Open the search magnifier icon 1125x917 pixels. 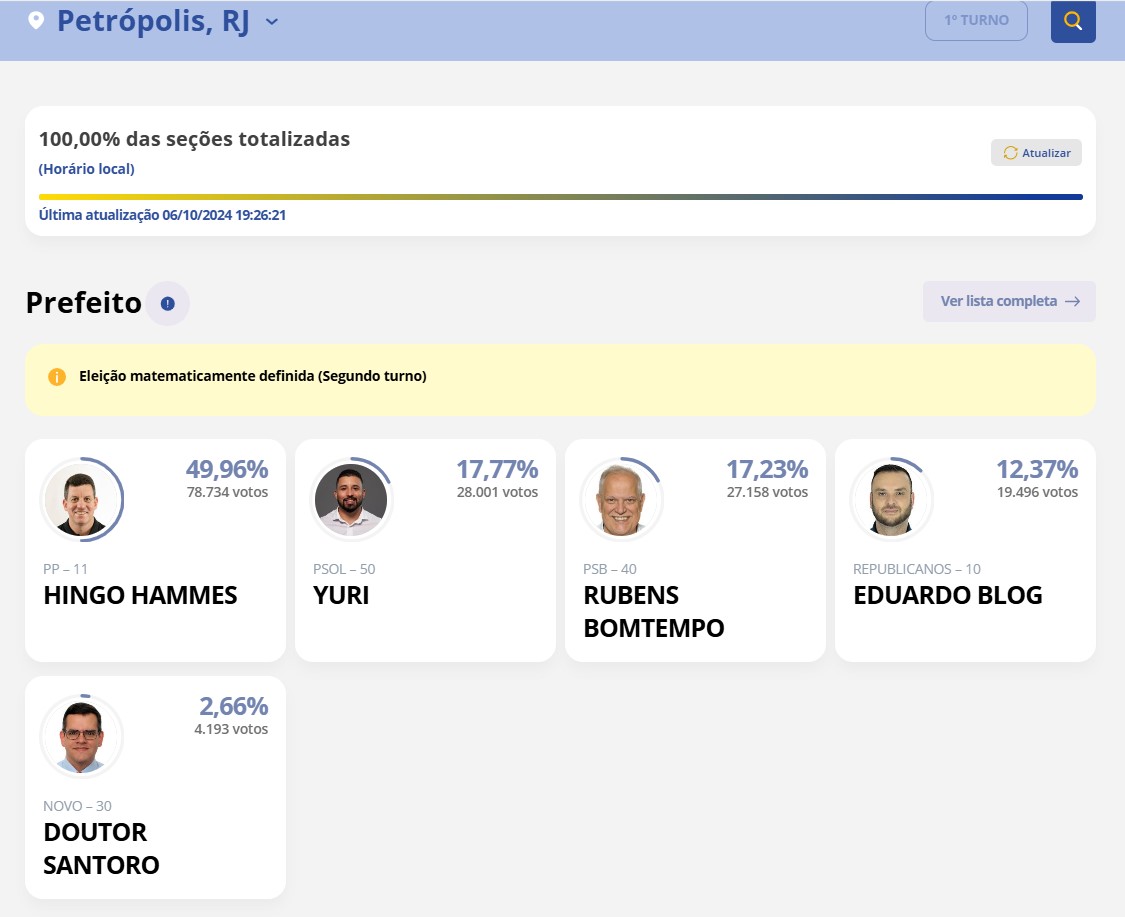click(1072, 20)
